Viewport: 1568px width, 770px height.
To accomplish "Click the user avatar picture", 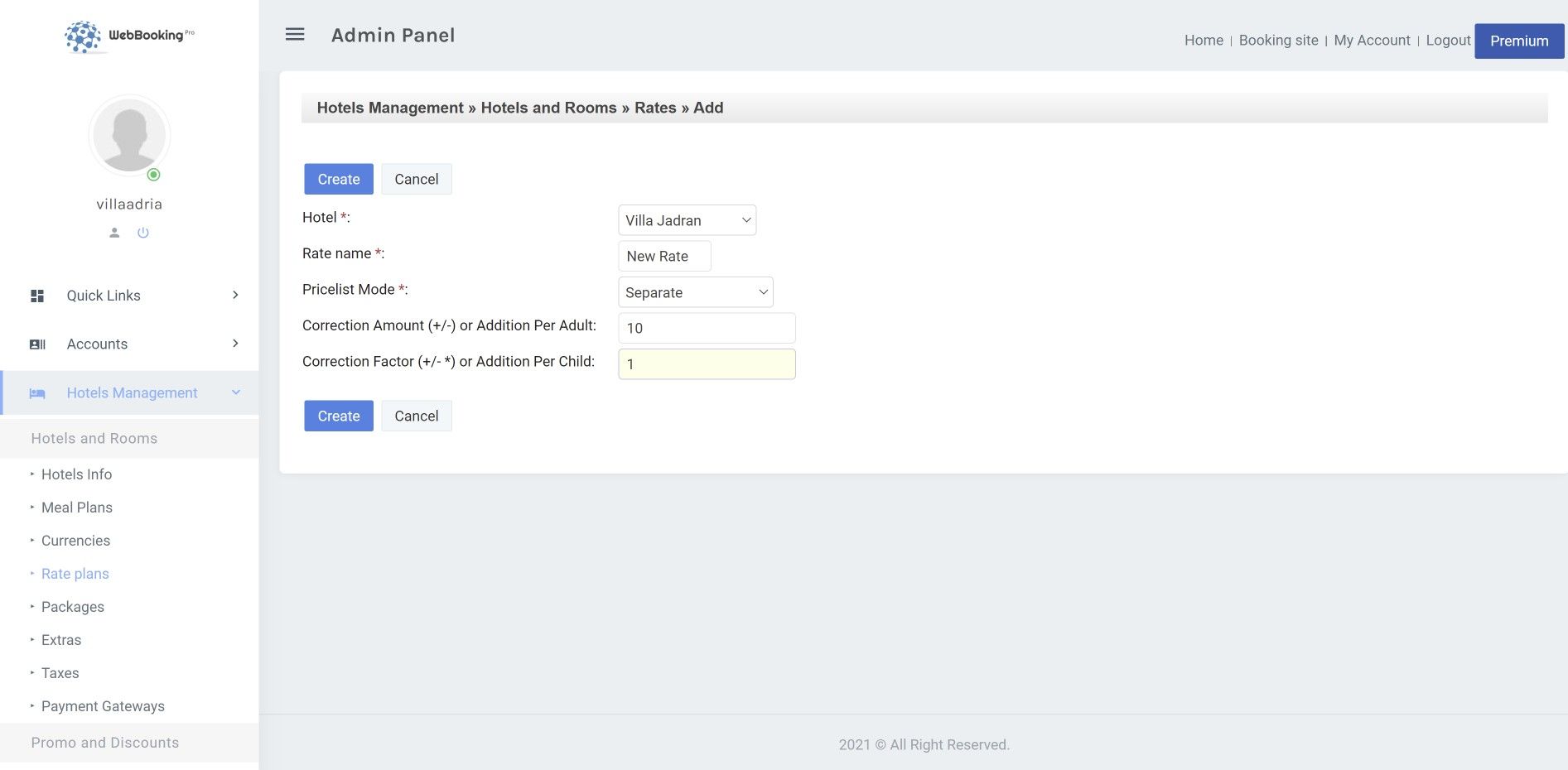I will [x=129, y=135].
